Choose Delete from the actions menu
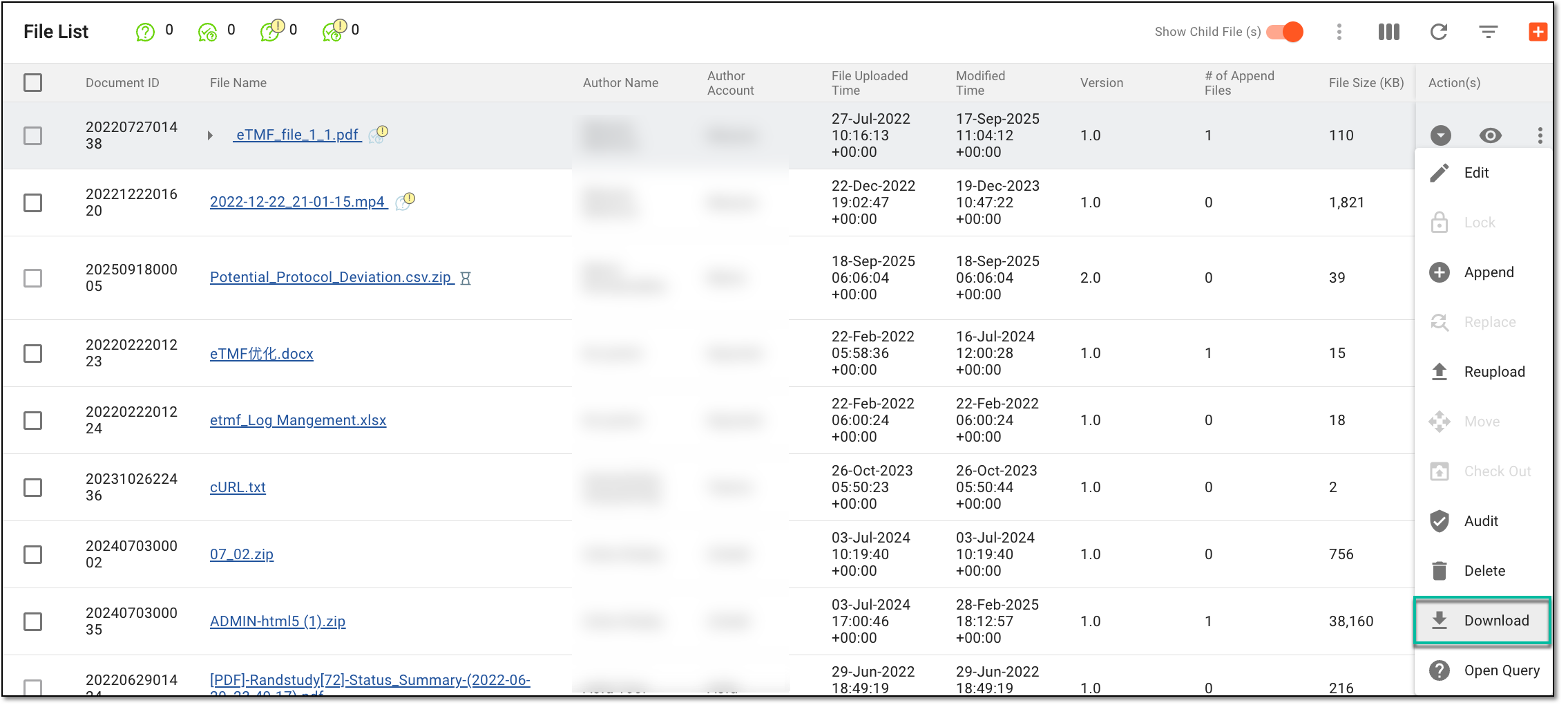 pos(1482,571)
